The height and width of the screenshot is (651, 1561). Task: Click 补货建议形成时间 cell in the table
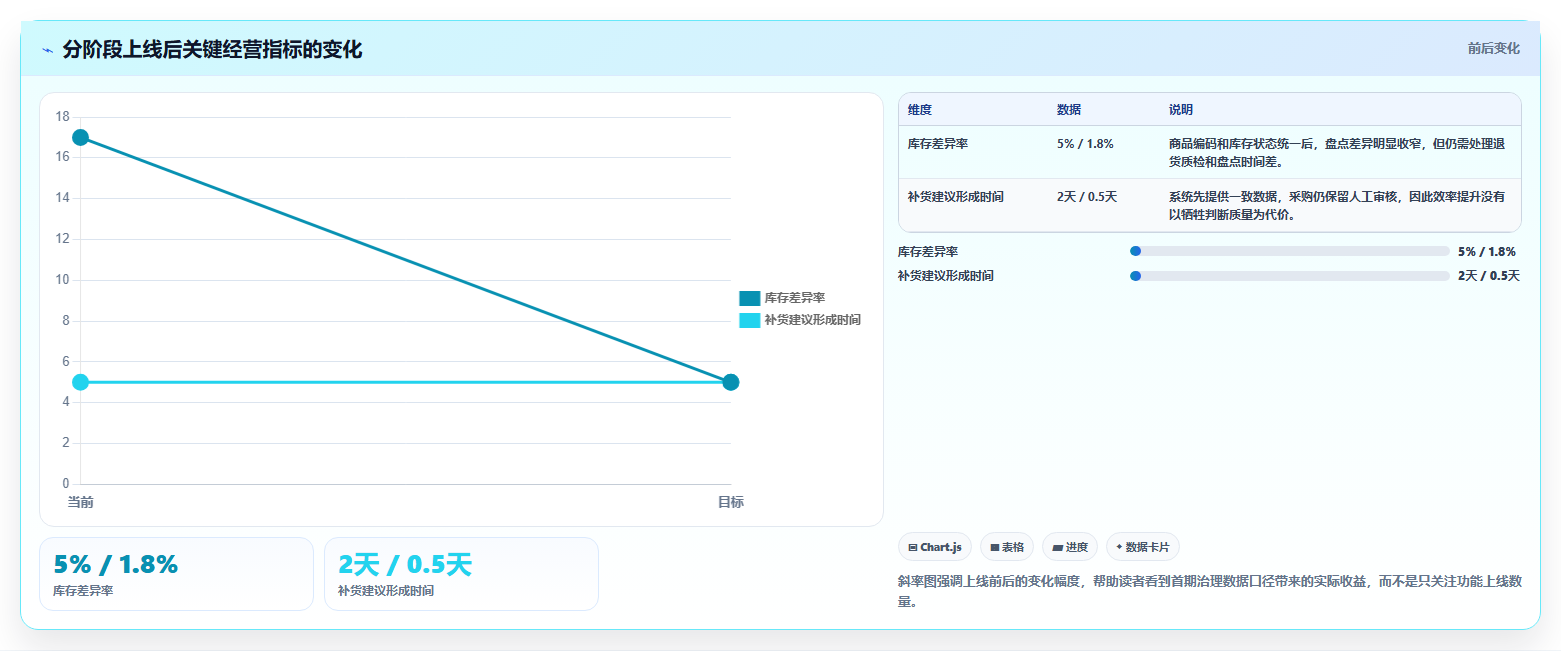point(956,197)
